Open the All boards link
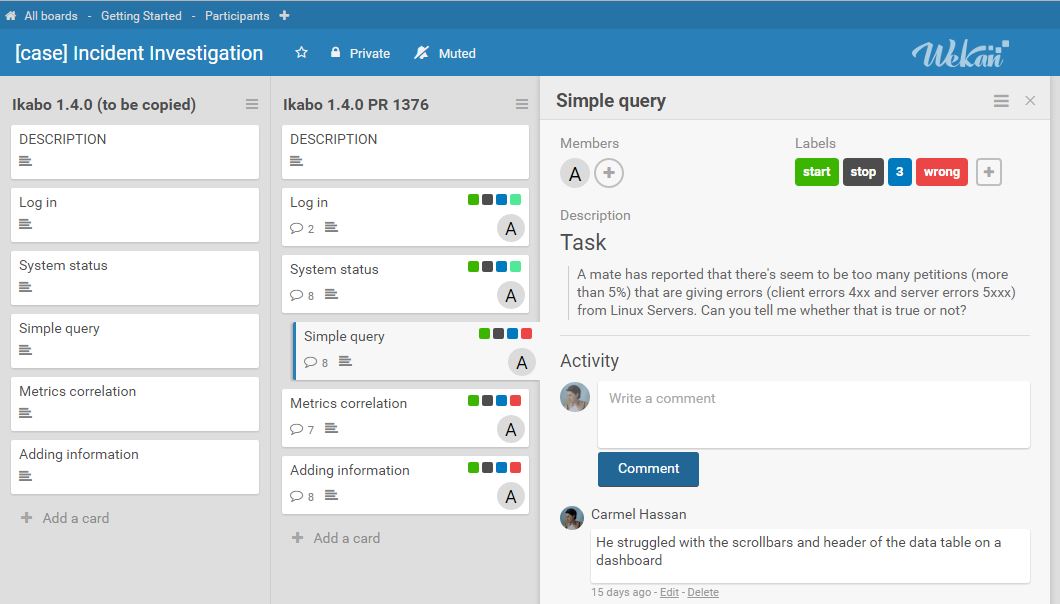Screen dimensions: 1060x604 pos(51,16)
